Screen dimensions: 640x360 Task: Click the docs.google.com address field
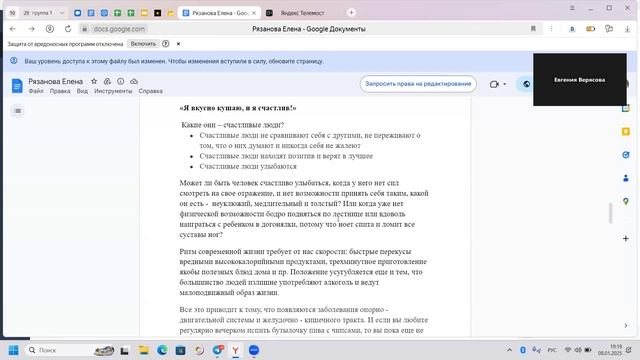pos(119,29)
